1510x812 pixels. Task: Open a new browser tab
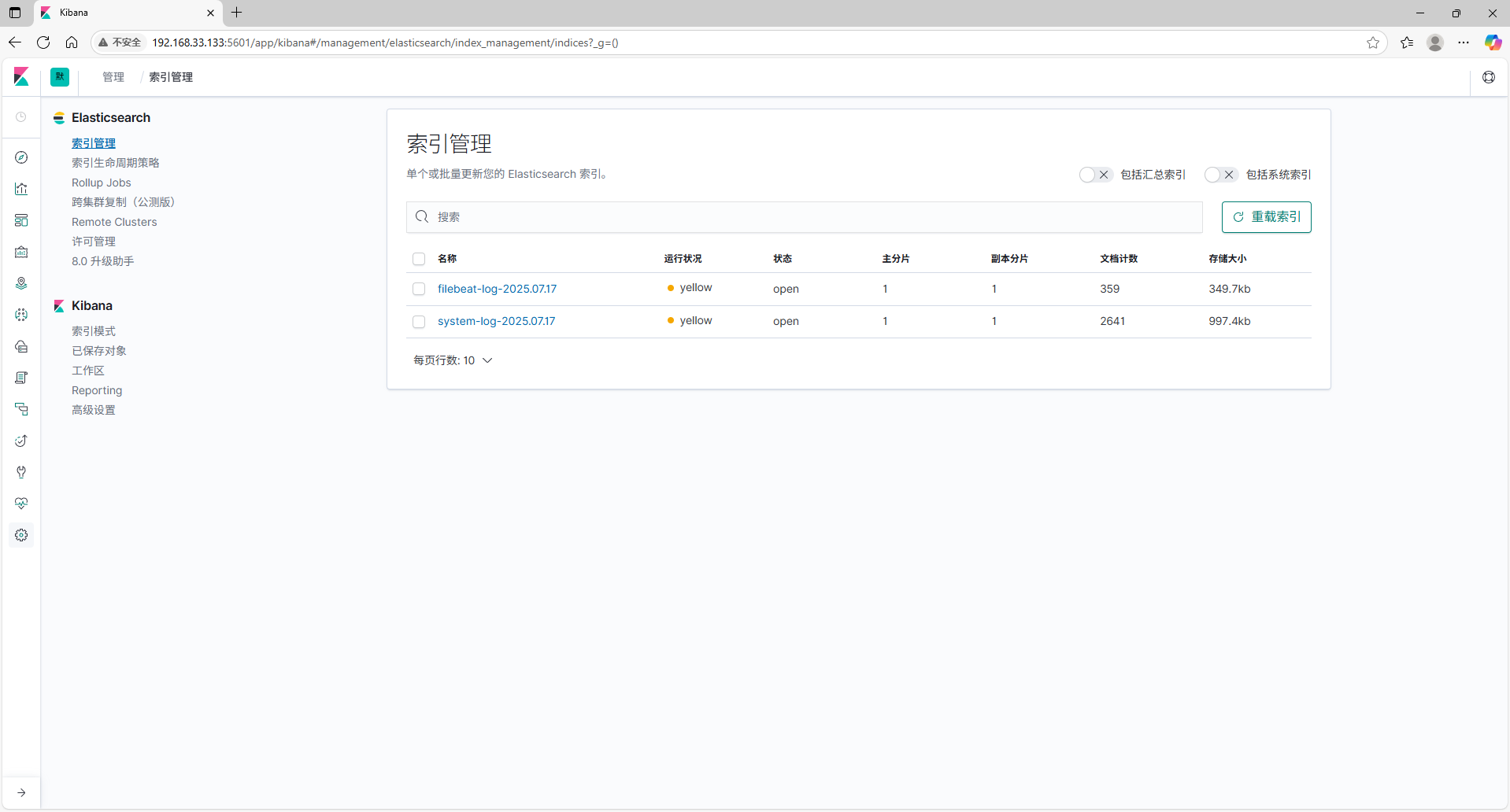point(237,13)
